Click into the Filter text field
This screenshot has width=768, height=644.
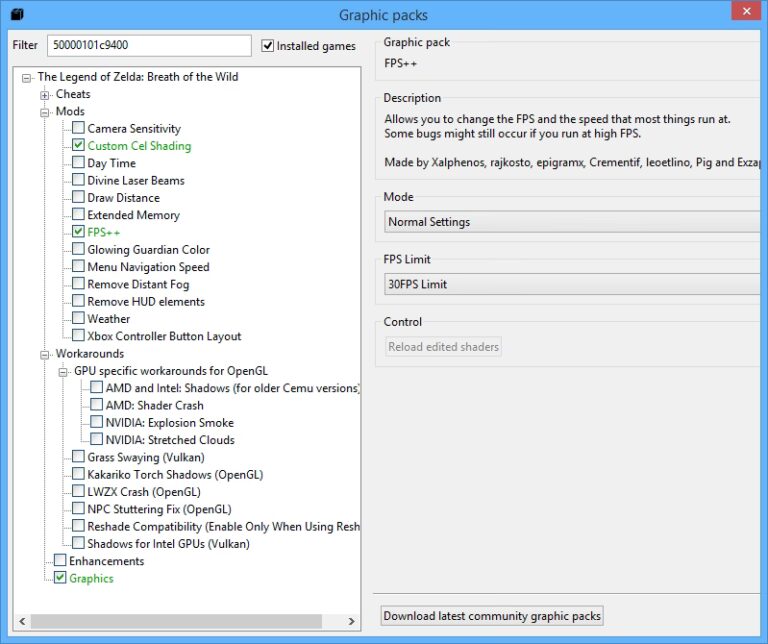149,46
